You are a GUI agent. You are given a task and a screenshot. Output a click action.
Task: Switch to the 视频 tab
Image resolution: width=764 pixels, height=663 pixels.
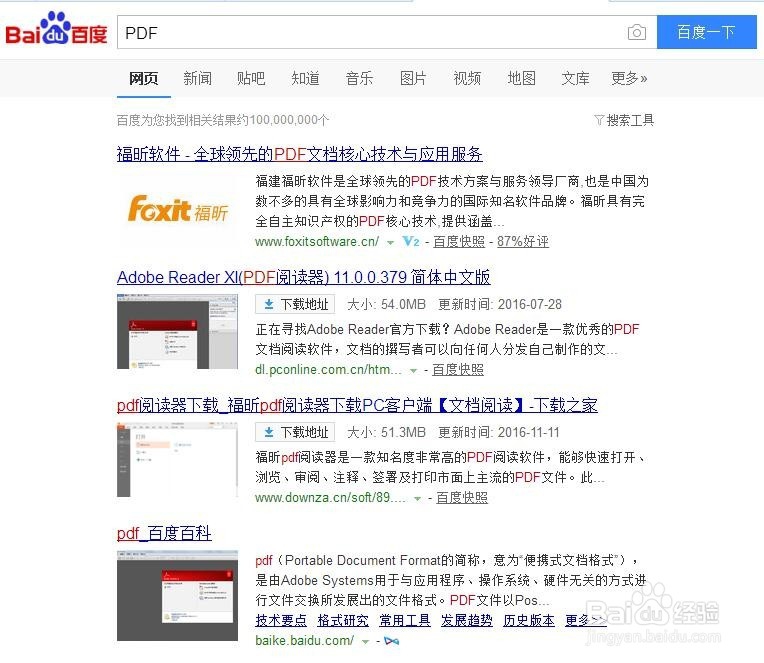tap(467, 78)
